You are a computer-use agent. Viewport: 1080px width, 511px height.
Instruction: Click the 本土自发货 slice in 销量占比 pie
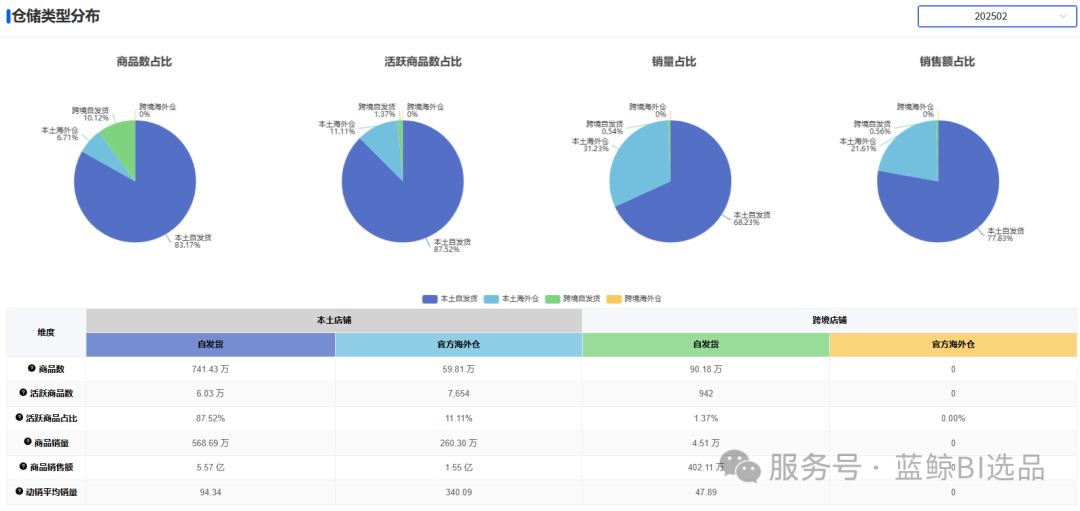point(690,200)
